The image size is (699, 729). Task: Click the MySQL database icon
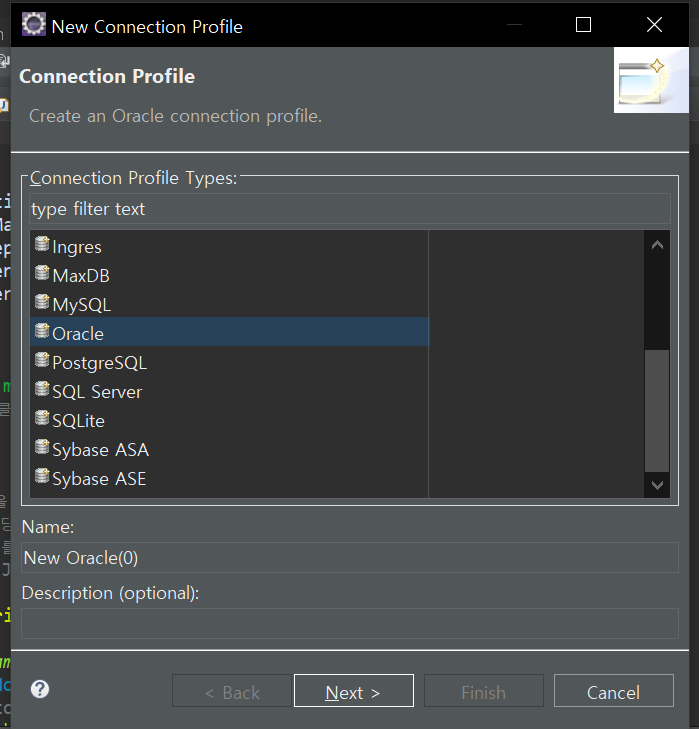[42, 302]
